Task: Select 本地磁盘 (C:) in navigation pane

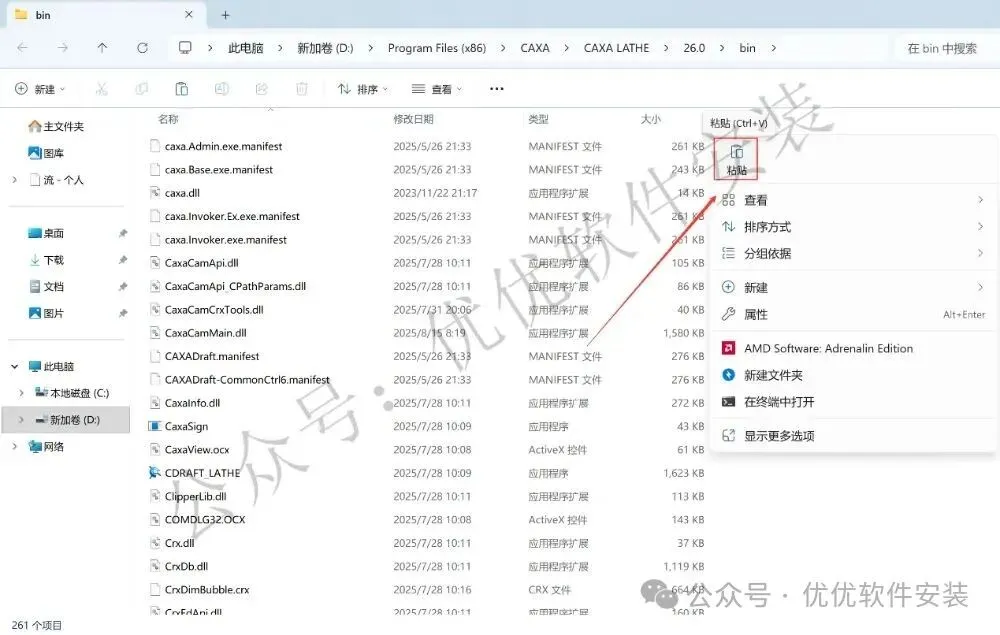Action: (71, 393)
